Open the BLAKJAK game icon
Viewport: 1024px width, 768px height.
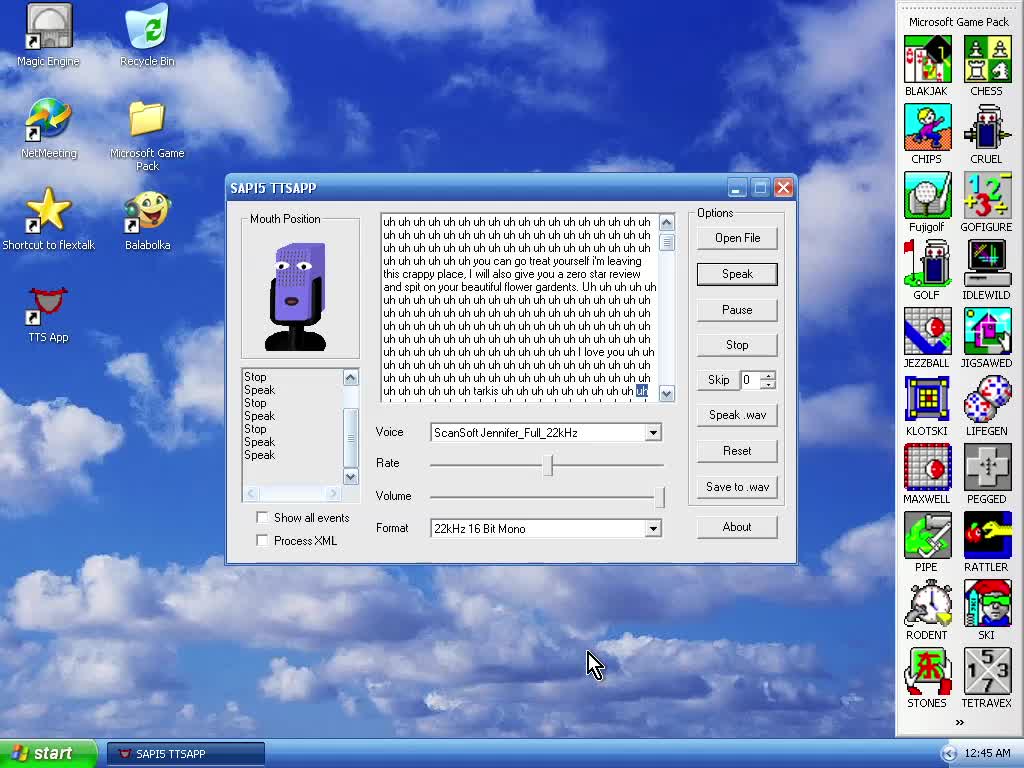click(x=927, y=67)
